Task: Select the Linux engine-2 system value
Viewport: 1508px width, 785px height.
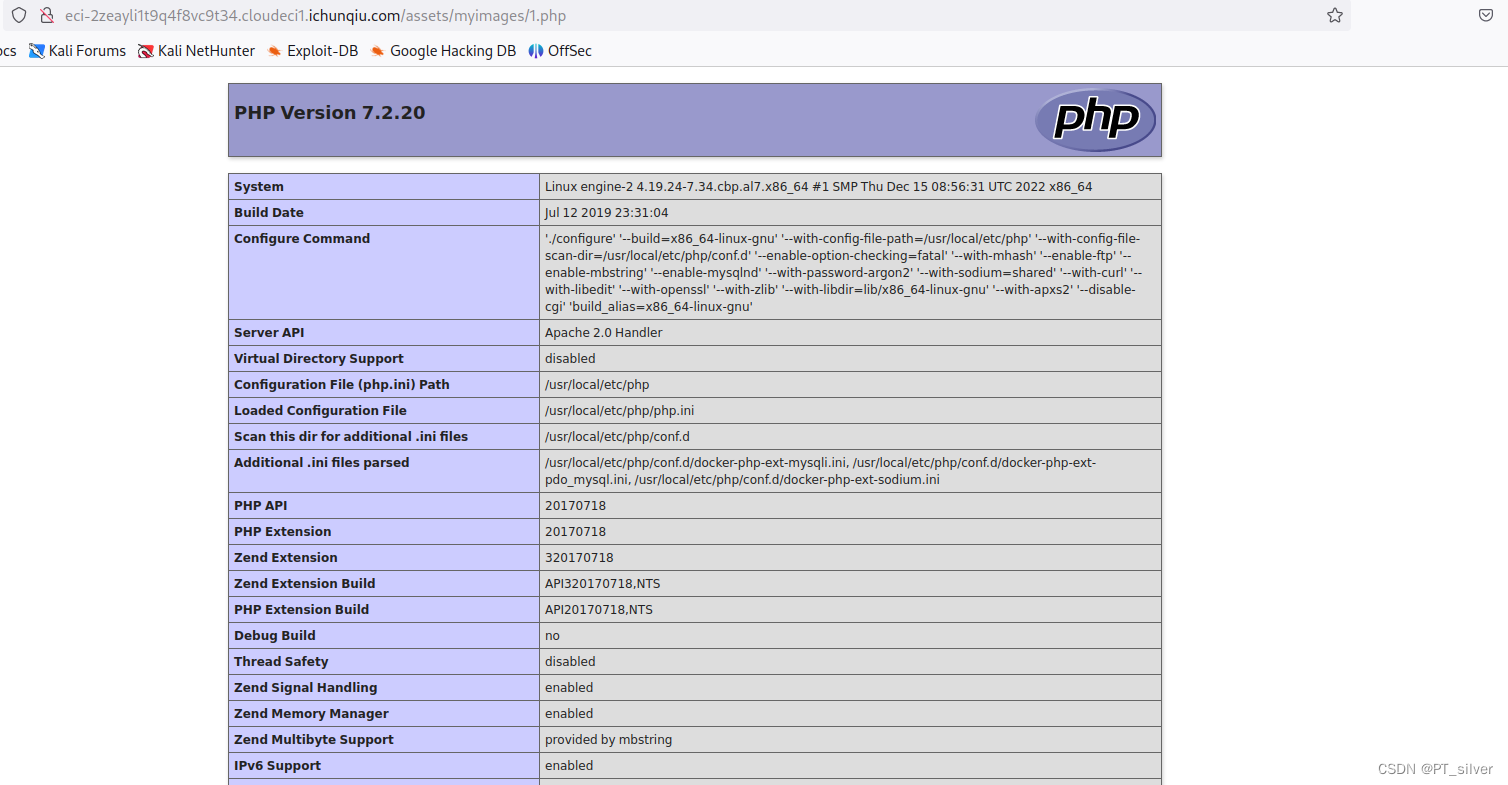Action: 819,187
